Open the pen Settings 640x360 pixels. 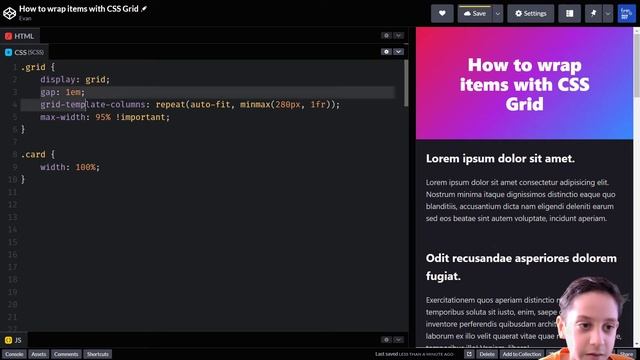click(531, 13)
